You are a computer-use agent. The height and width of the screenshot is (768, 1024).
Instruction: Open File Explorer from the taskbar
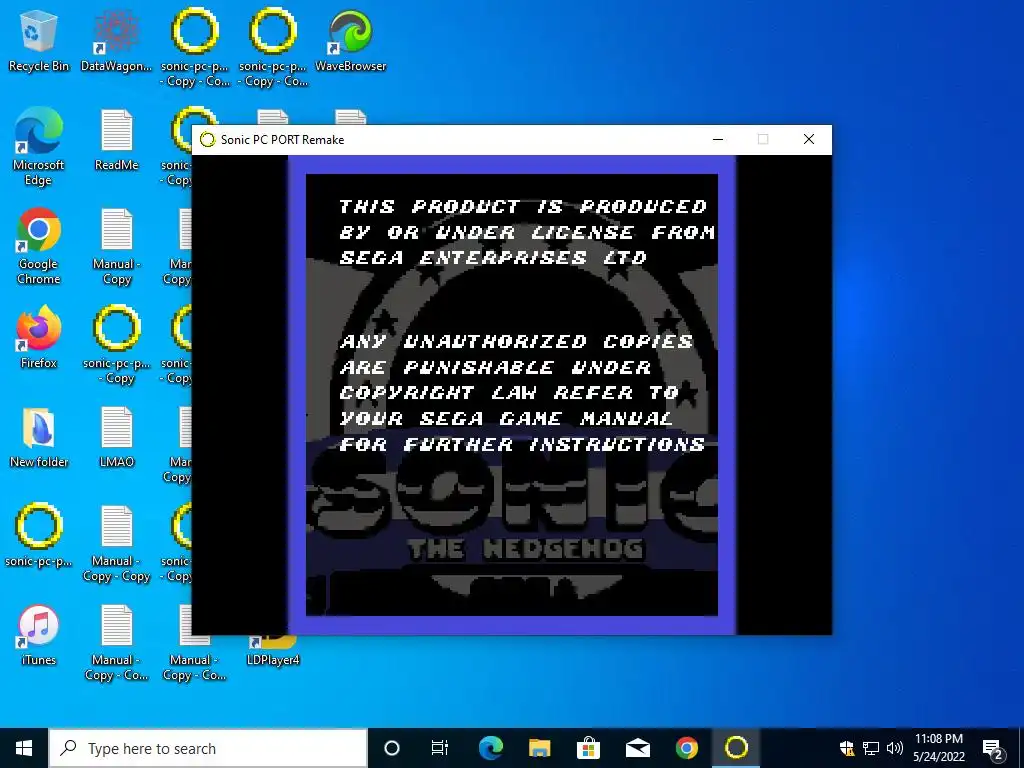[x=539, y=748]
